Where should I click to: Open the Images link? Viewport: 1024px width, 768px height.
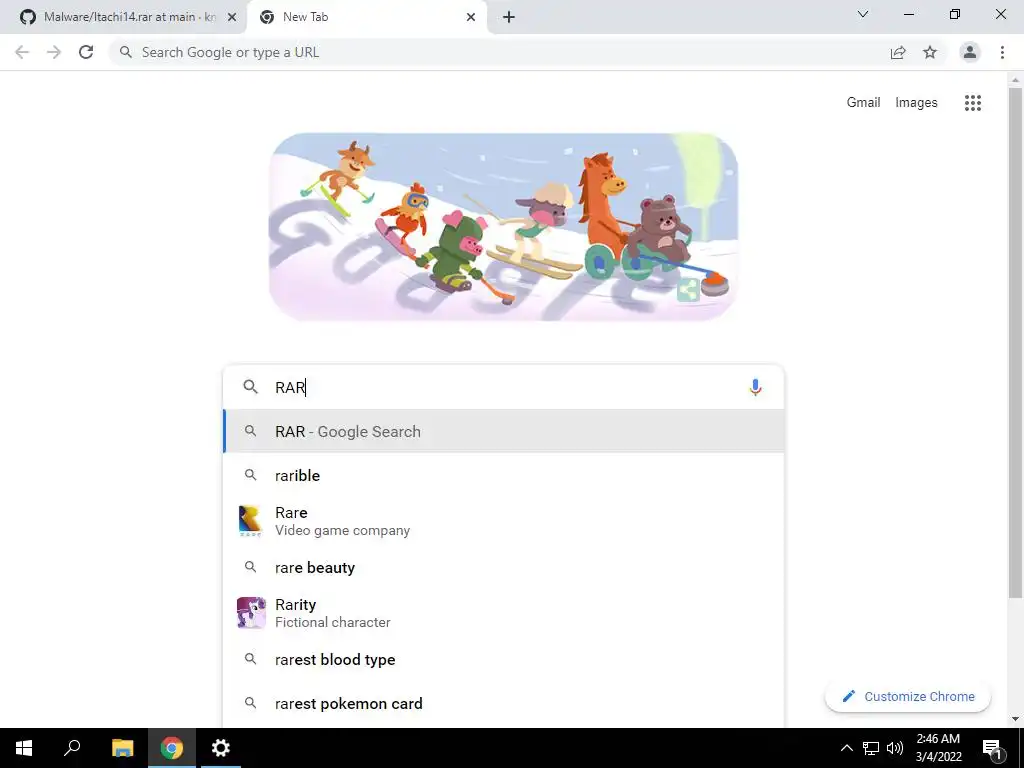[916, 103]
